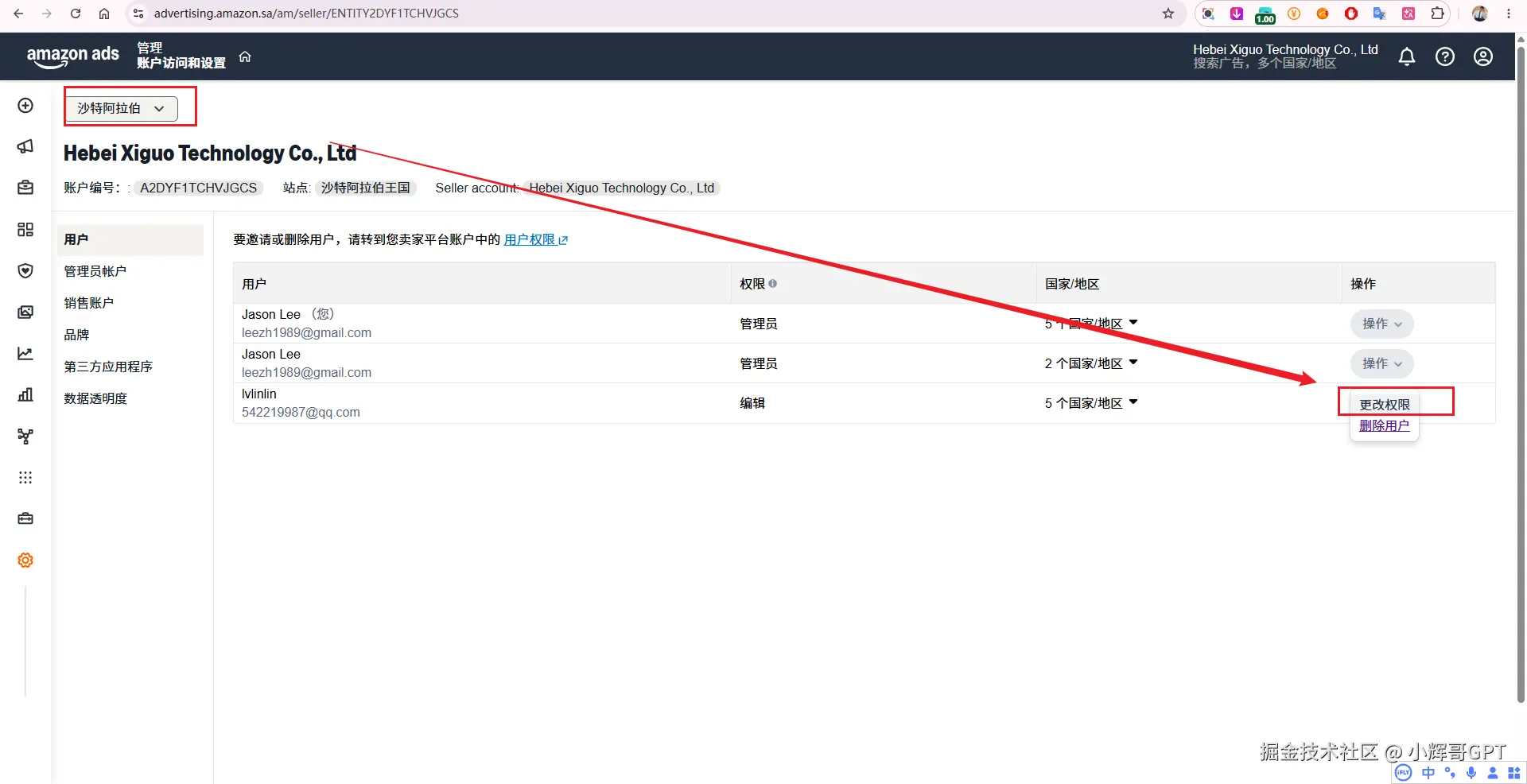1527x784 pixels.
Task: Click the Google Translate extension icon
Action: [1380, 14]
